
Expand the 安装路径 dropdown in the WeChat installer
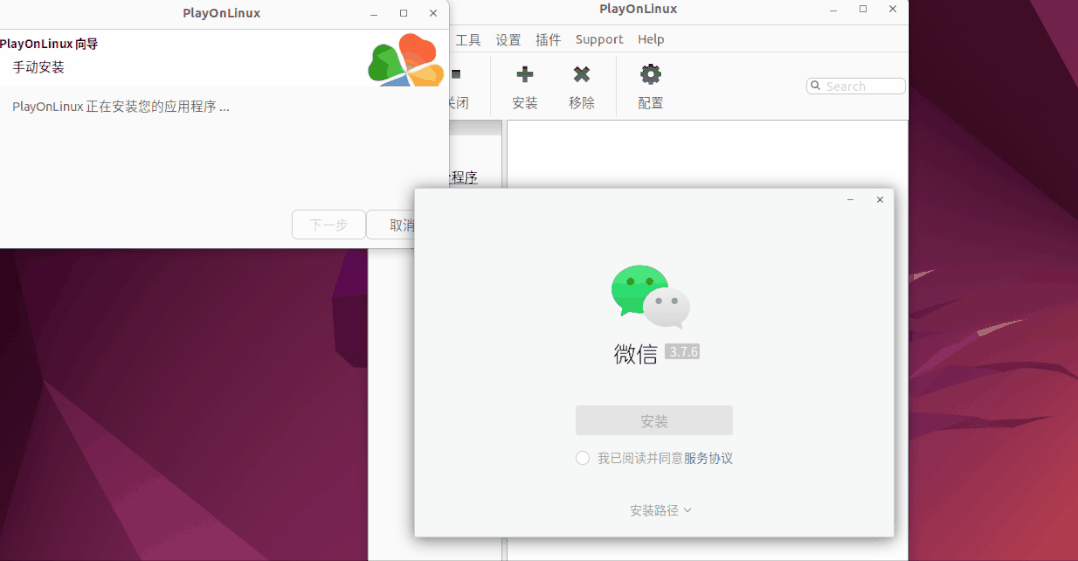[x=661, y=510]
